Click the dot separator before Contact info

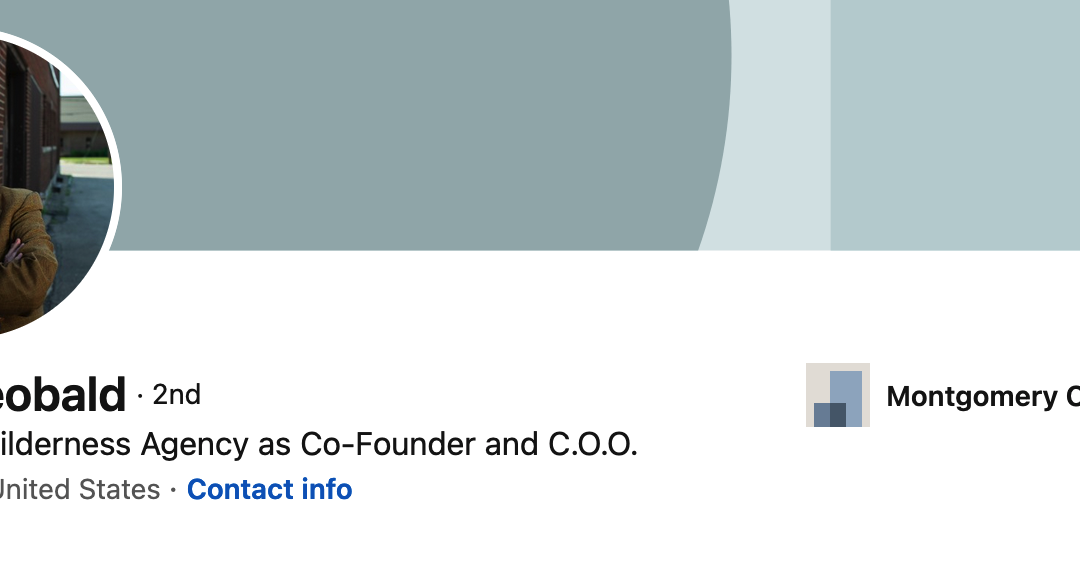click(173, 490)
